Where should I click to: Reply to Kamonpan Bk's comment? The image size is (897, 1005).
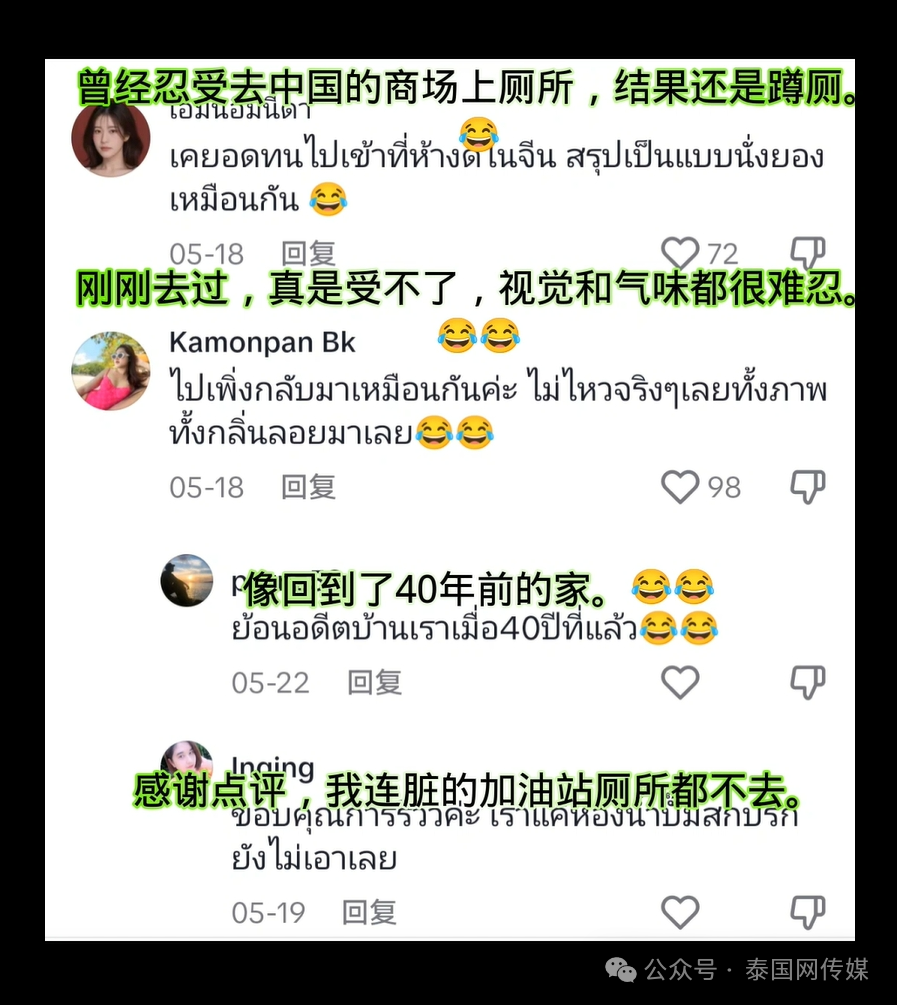[x=308, y=487]
